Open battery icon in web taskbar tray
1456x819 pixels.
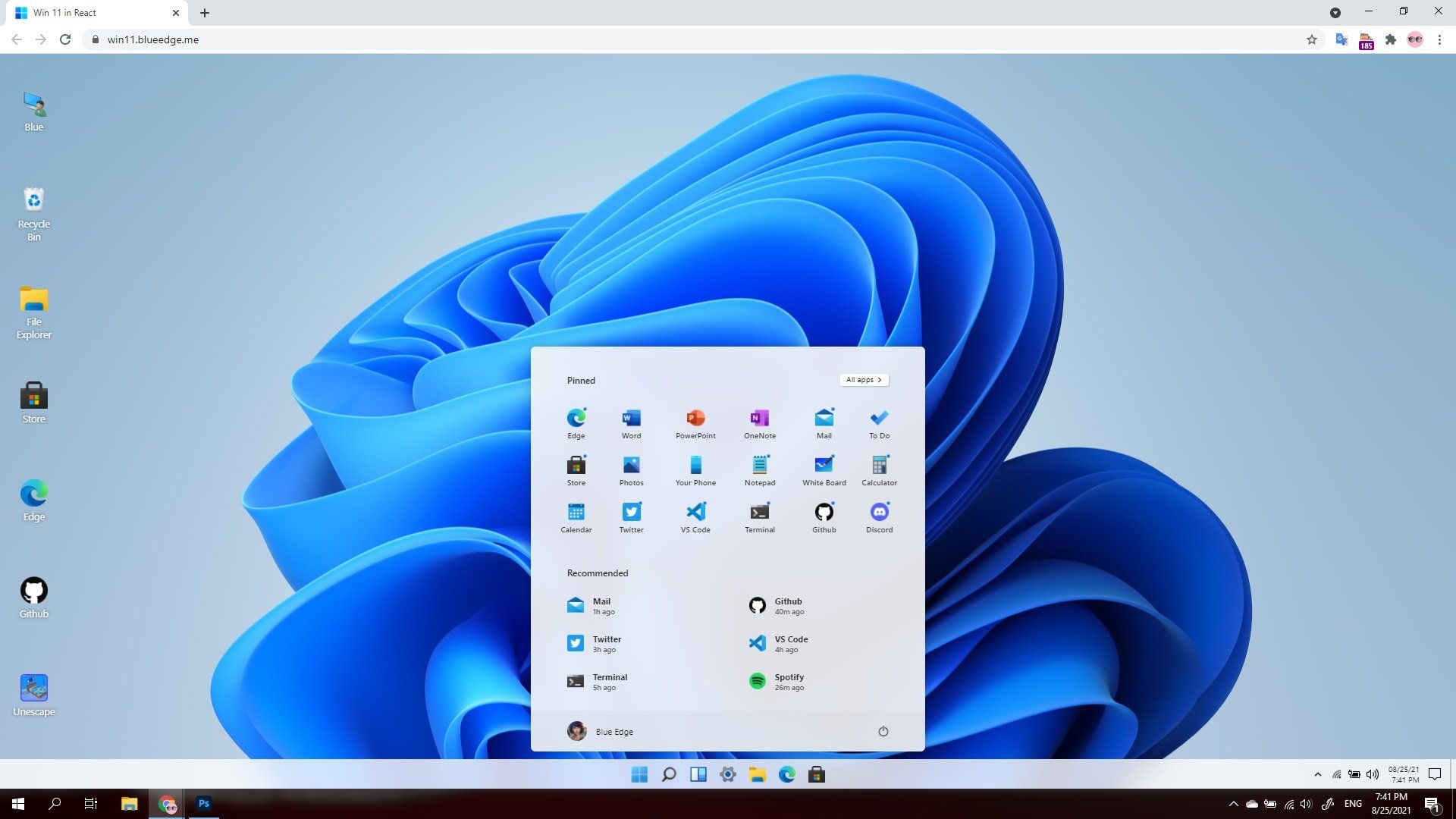click(x=1354, y=774)
